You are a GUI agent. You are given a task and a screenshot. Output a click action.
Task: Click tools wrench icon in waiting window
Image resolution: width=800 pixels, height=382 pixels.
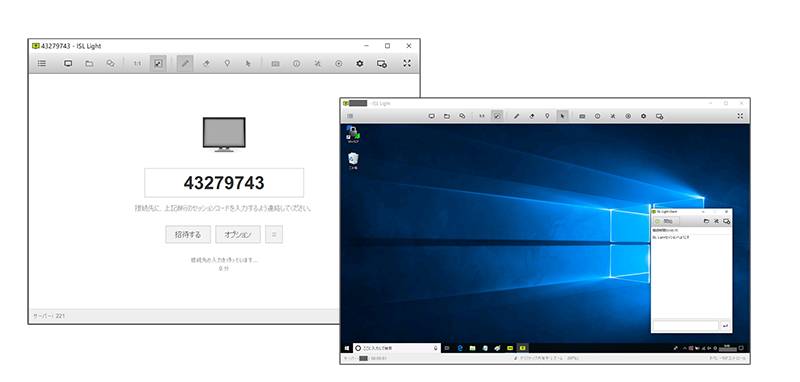click(x=317, y=64)
